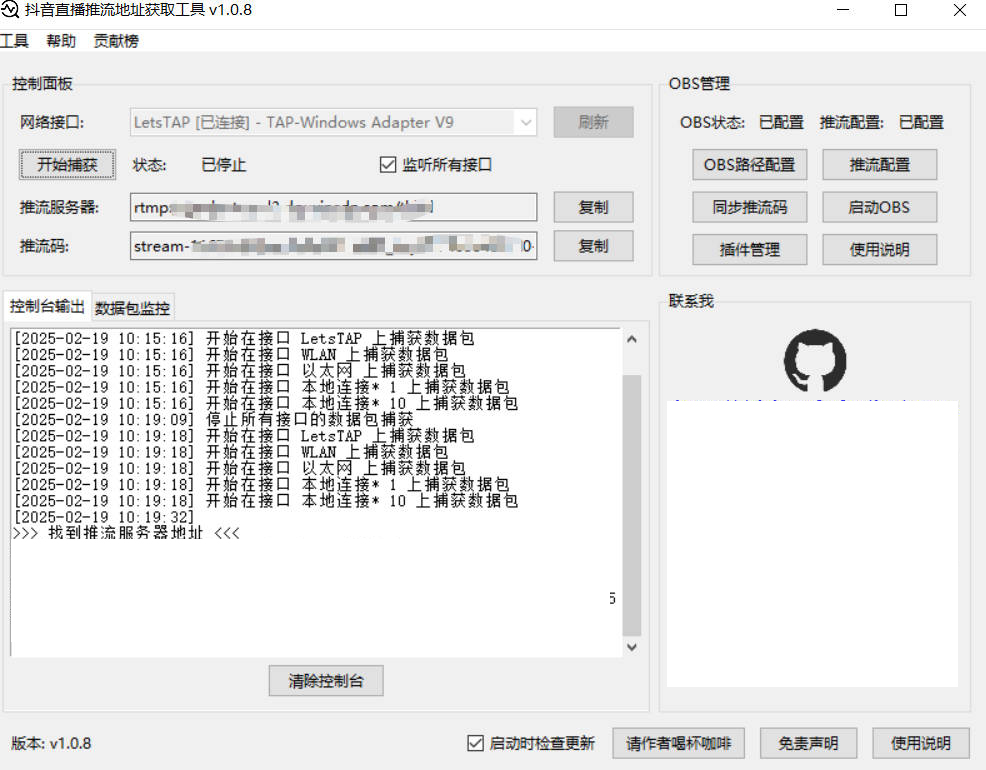986x770 pixels.
Task: Toggle the 监听所有接口 checkbox
Action: click(x=387, y=165)
